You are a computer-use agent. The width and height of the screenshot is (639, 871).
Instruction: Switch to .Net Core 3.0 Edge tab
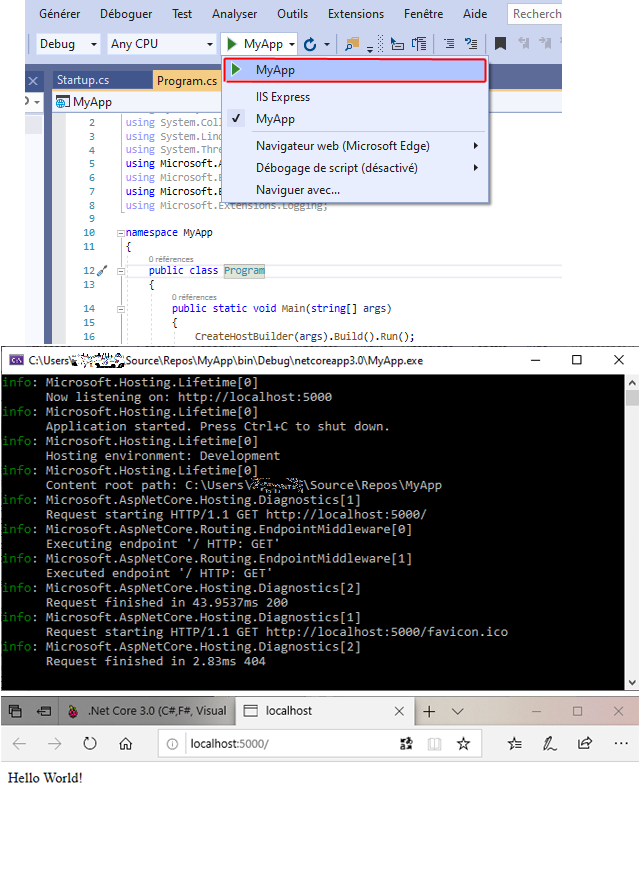coord(147,711)
